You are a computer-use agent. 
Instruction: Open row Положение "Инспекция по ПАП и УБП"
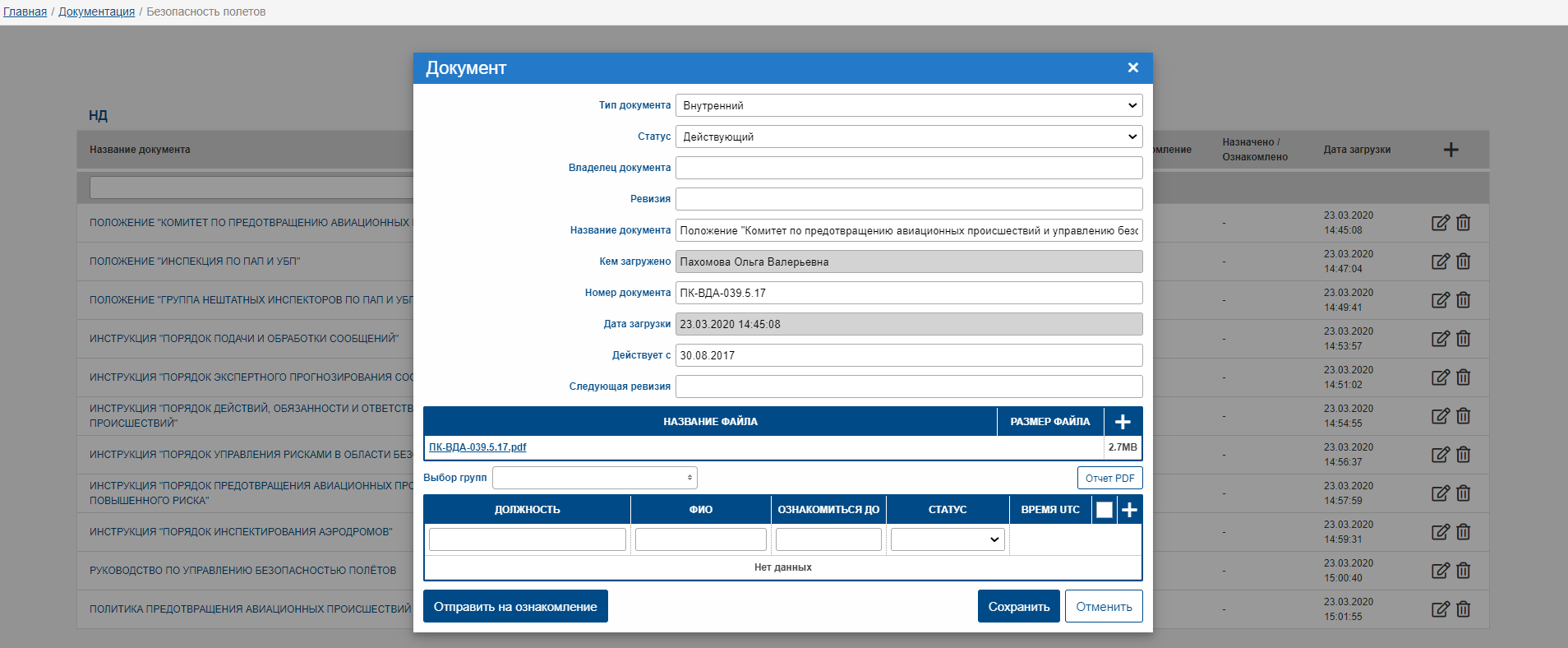click(x=195, y=262)
